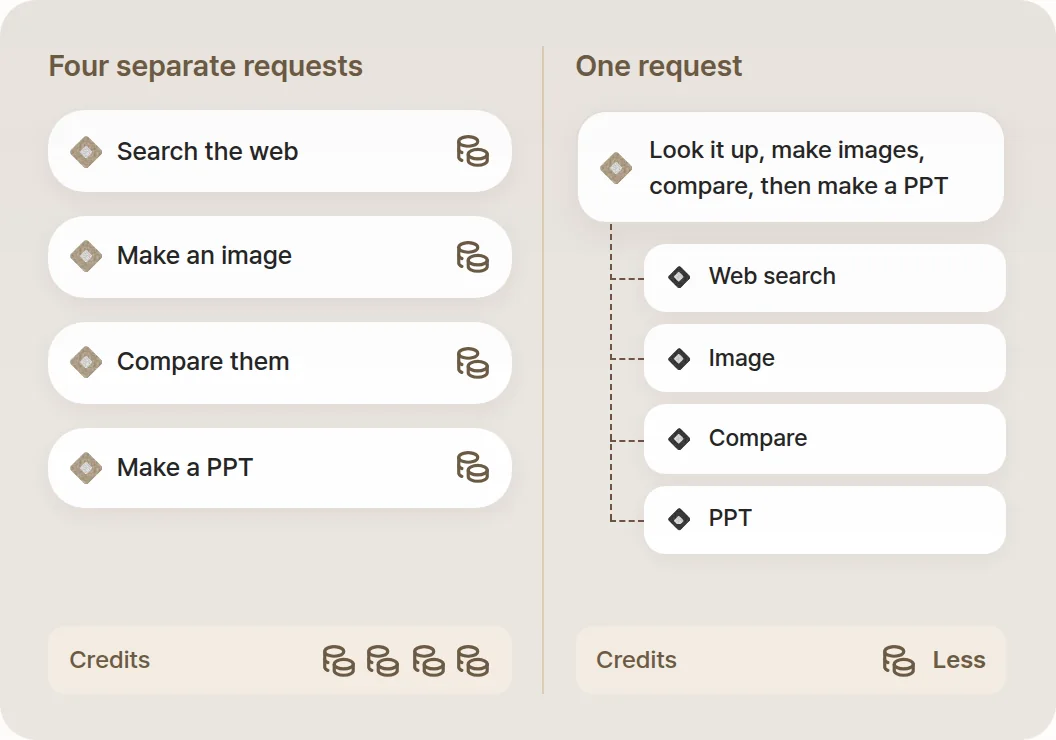Click the dark diamond icon beside PPT
The width and height of the screenshot is (1056, 740).
click(679, 519)
